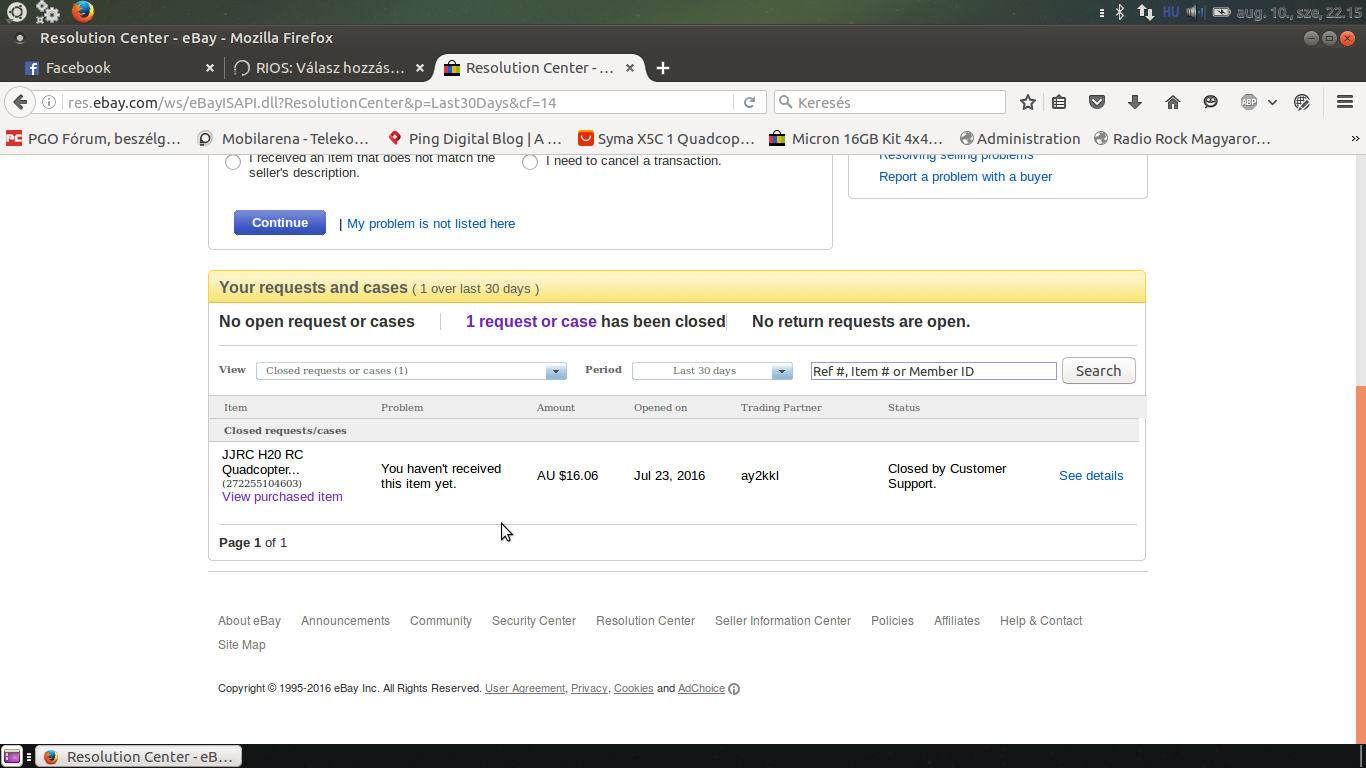Image resolution: width=1366 pixels, height=768 pixels.
Task: Click JJRC H20 RC Quadcopter item name
Action: click(262, 462)
